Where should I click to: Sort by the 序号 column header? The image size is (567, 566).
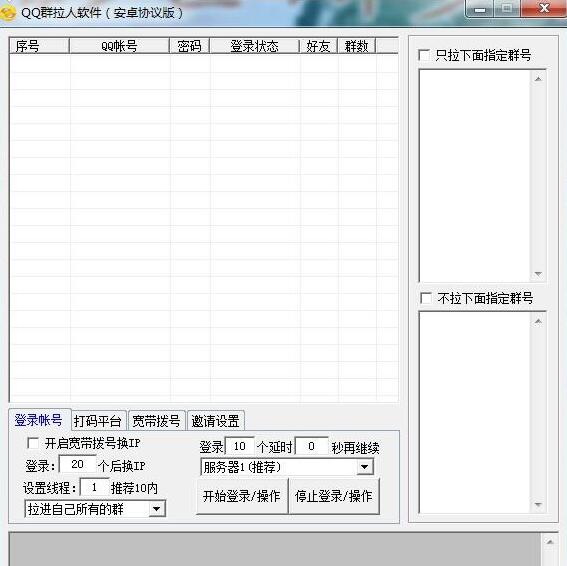point(39,46)
